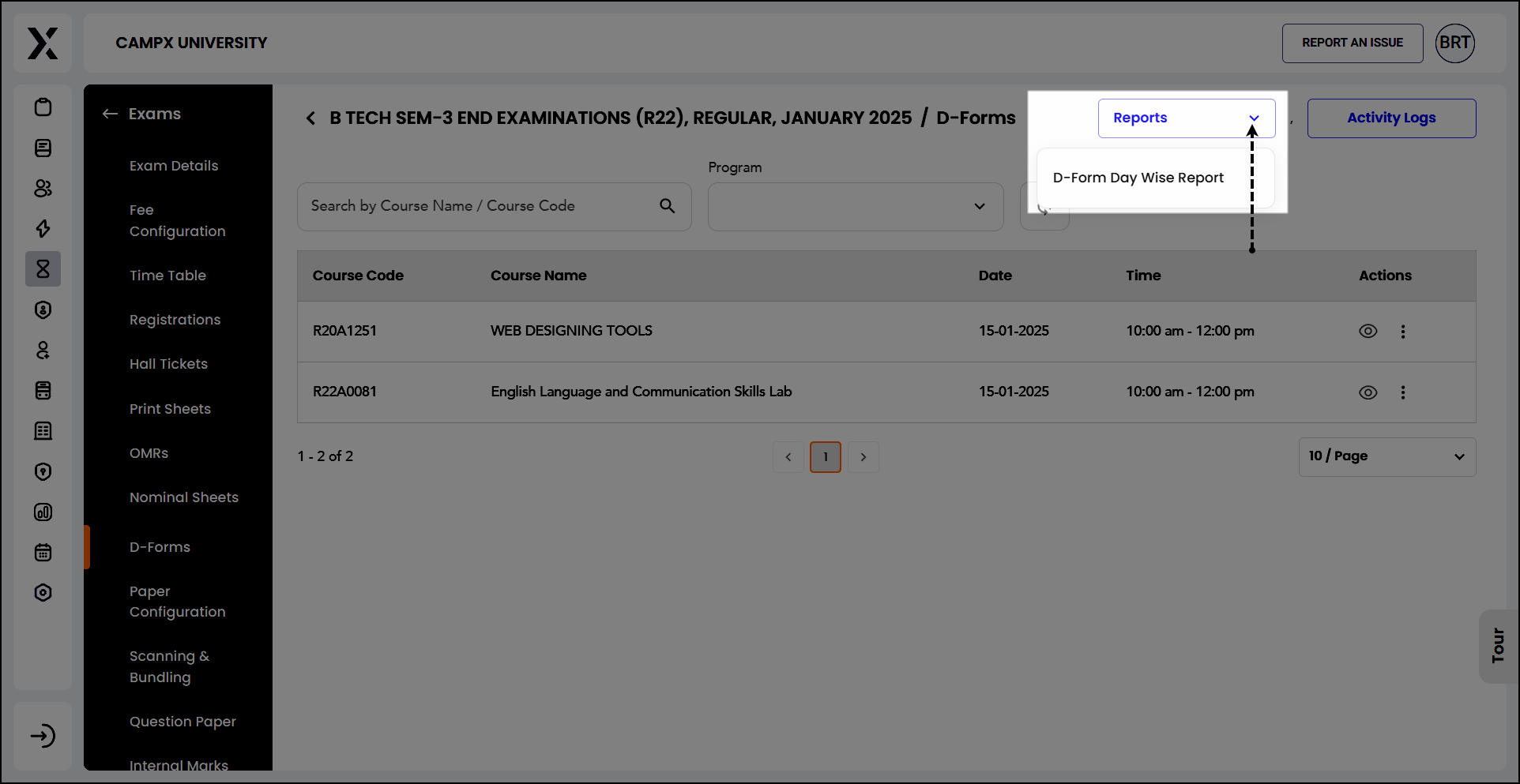The width and height of the screenshot is (1520, 784).
Task: Open Paper Configuration in sidebar
Action: pos(178,602)
